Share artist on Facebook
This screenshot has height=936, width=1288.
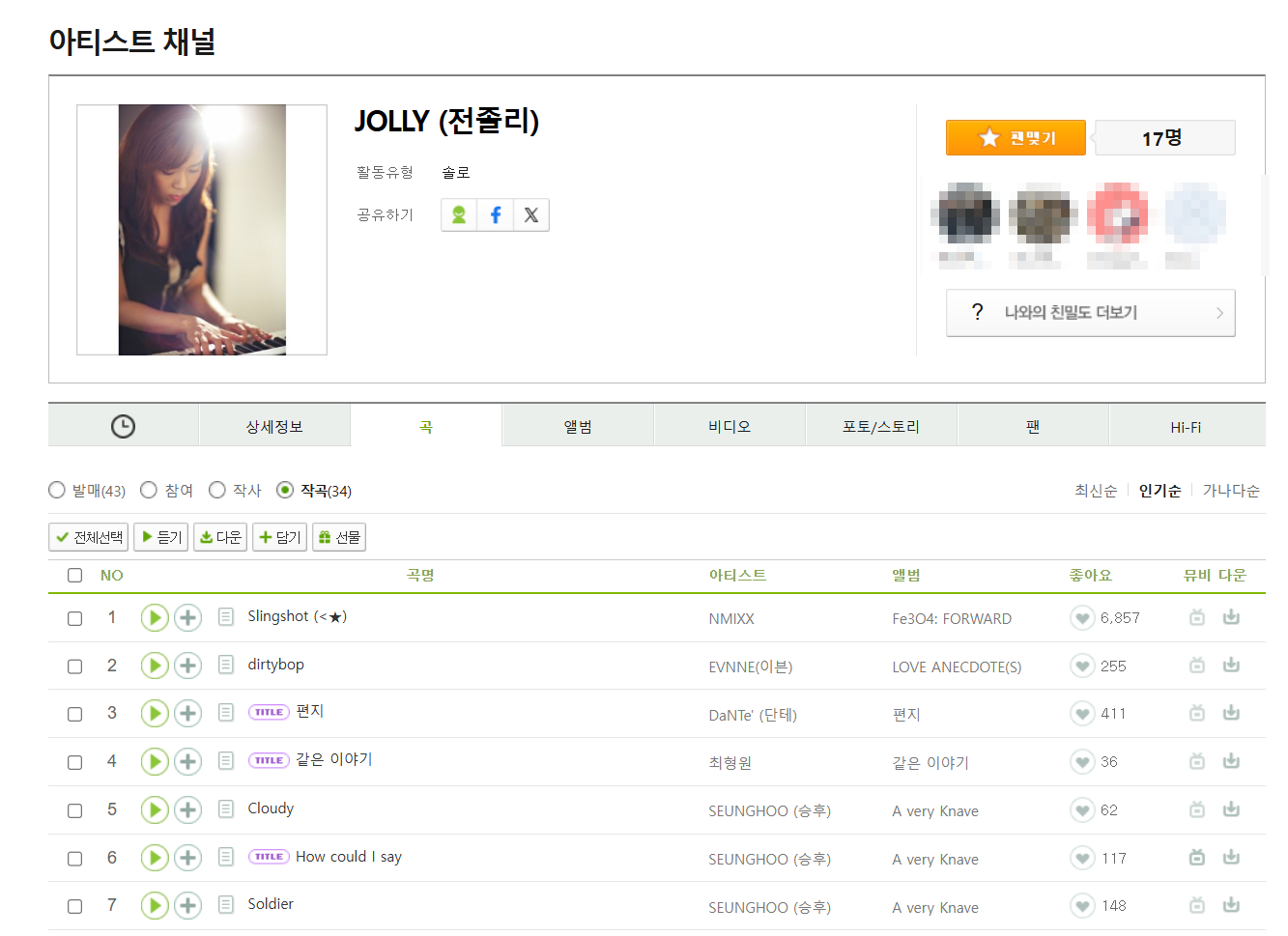tap(495, 215)
